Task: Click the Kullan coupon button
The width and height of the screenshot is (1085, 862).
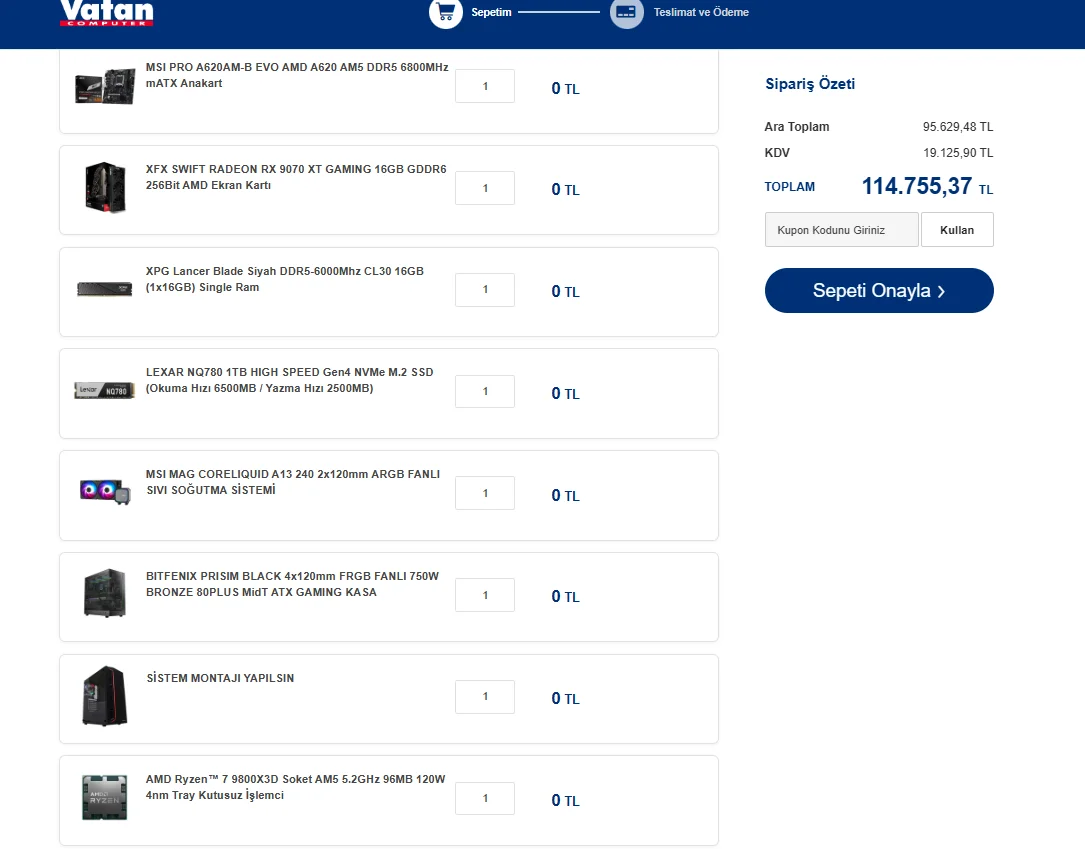Action: click(957, 230)
